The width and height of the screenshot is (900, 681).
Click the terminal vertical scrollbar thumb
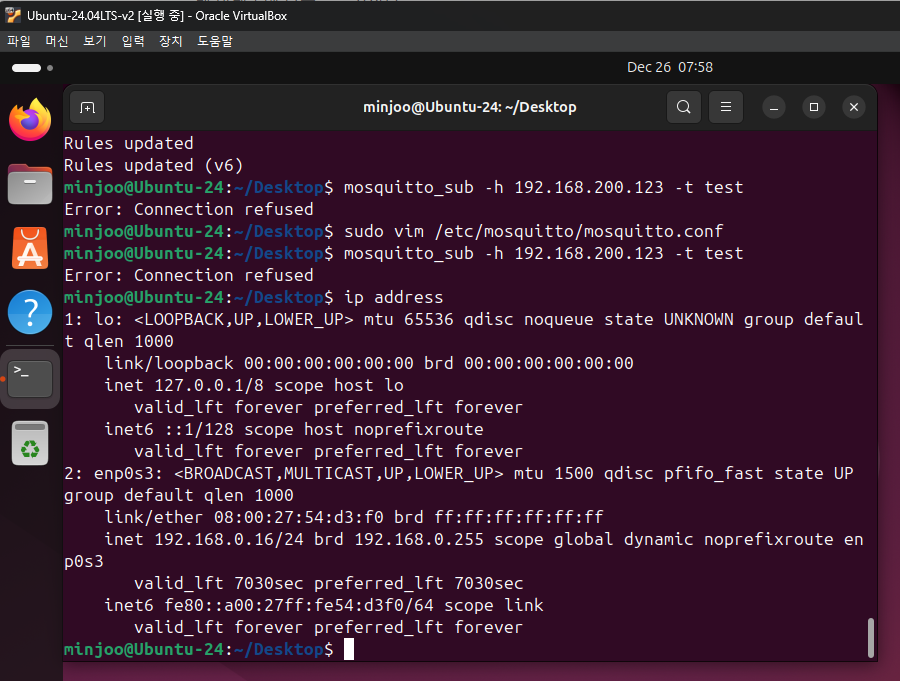pyautogui.click(x=871, y=637)
